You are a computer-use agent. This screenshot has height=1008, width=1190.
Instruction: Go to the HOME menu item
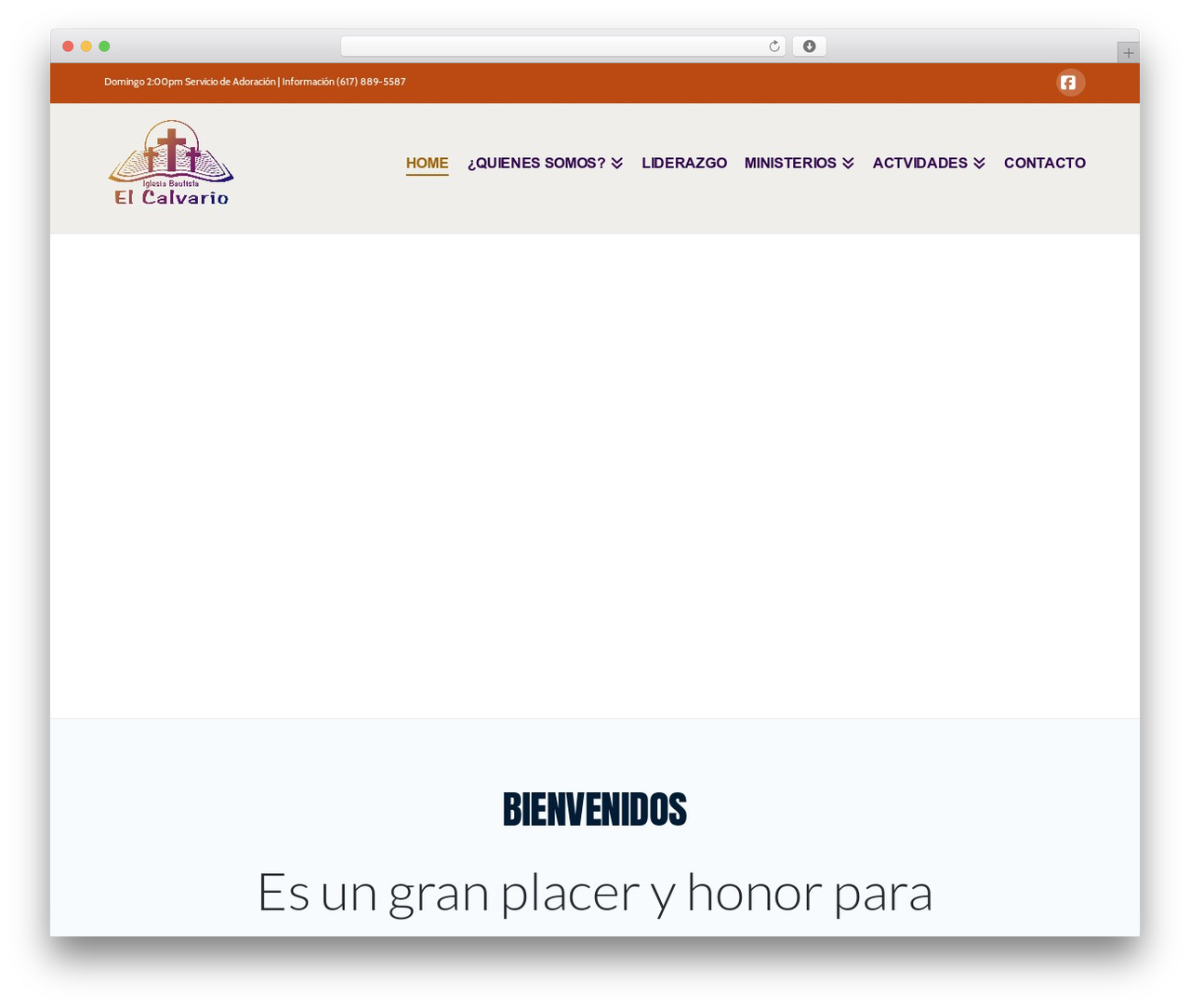click(428, 163)
